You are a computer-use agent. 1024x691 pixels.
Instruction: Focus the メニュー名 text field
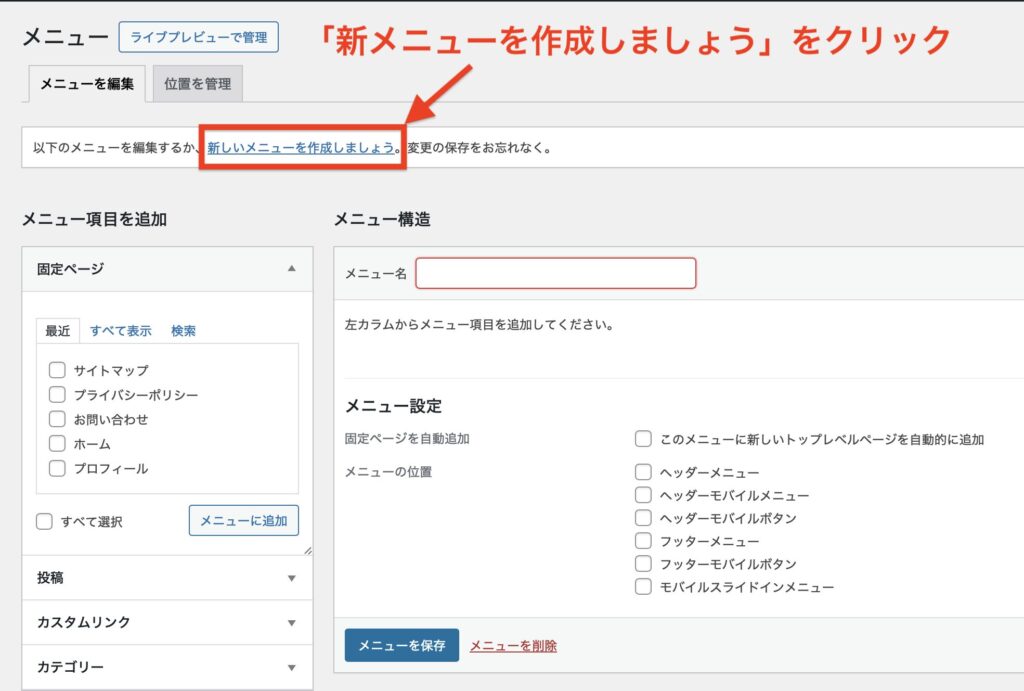tap(555, 273)
